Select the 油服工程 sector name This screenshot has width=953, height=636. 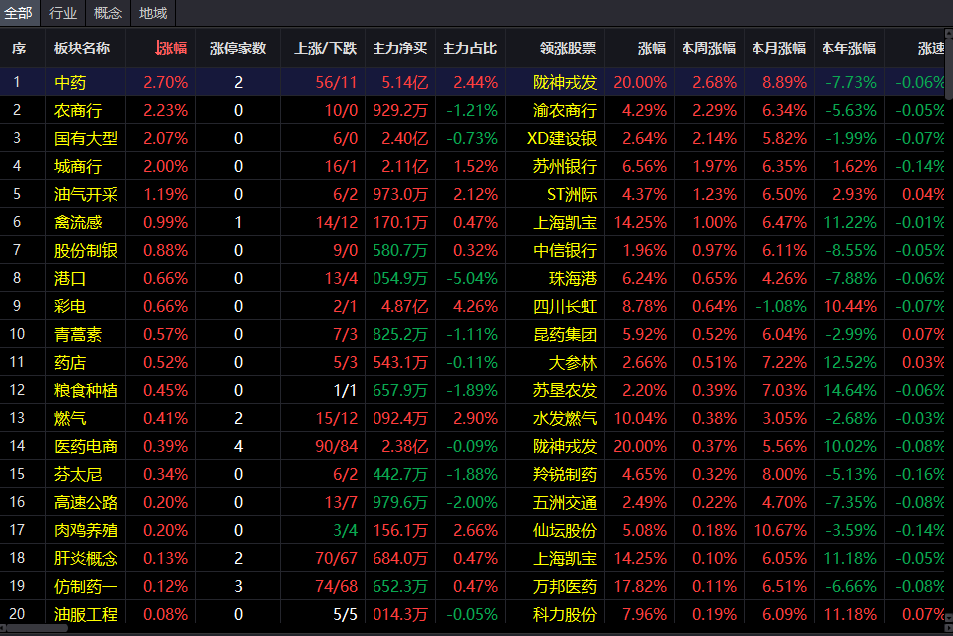click(86, 614)
